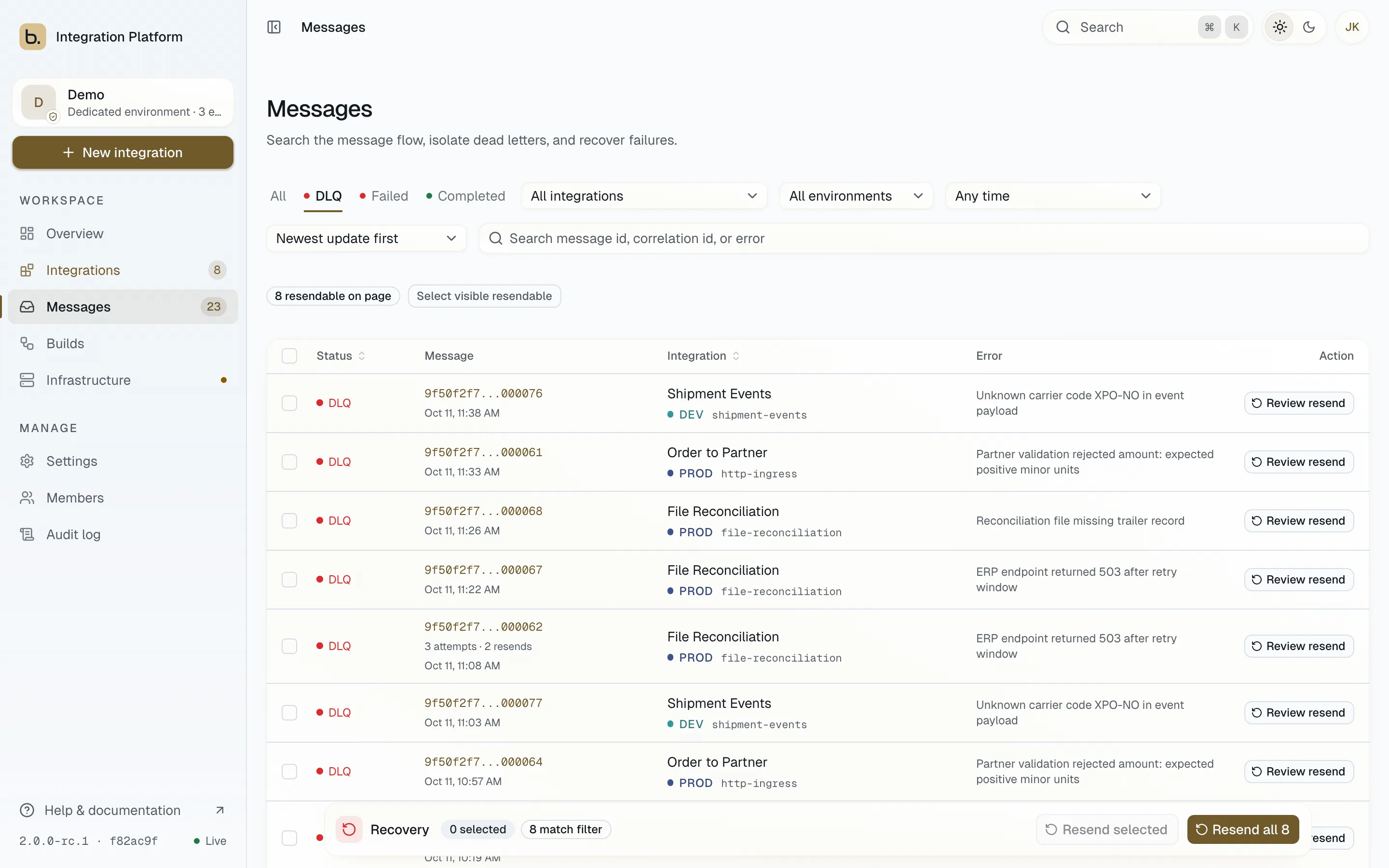Open All integrations dropdown
Viewport: 1389px width, 868px height.
tap(643, 196)
